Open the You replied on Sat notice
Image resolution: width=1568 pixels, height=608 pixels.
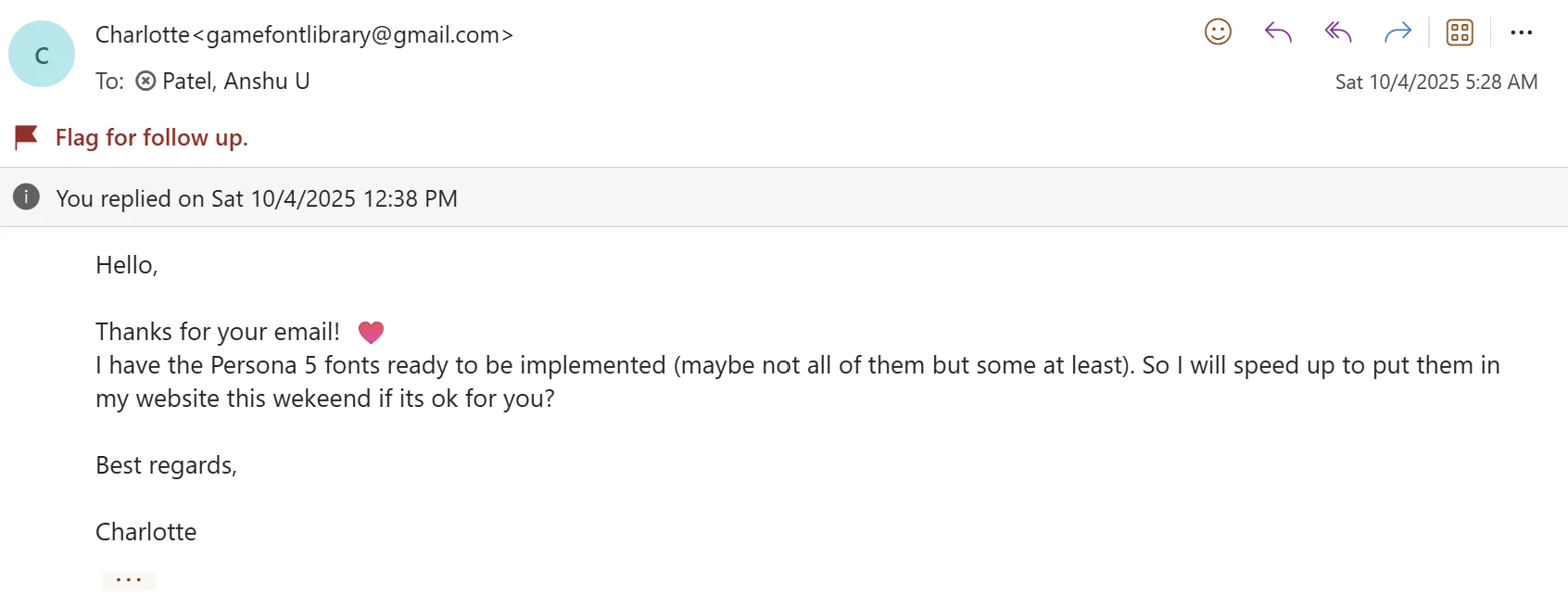point(257,198)
